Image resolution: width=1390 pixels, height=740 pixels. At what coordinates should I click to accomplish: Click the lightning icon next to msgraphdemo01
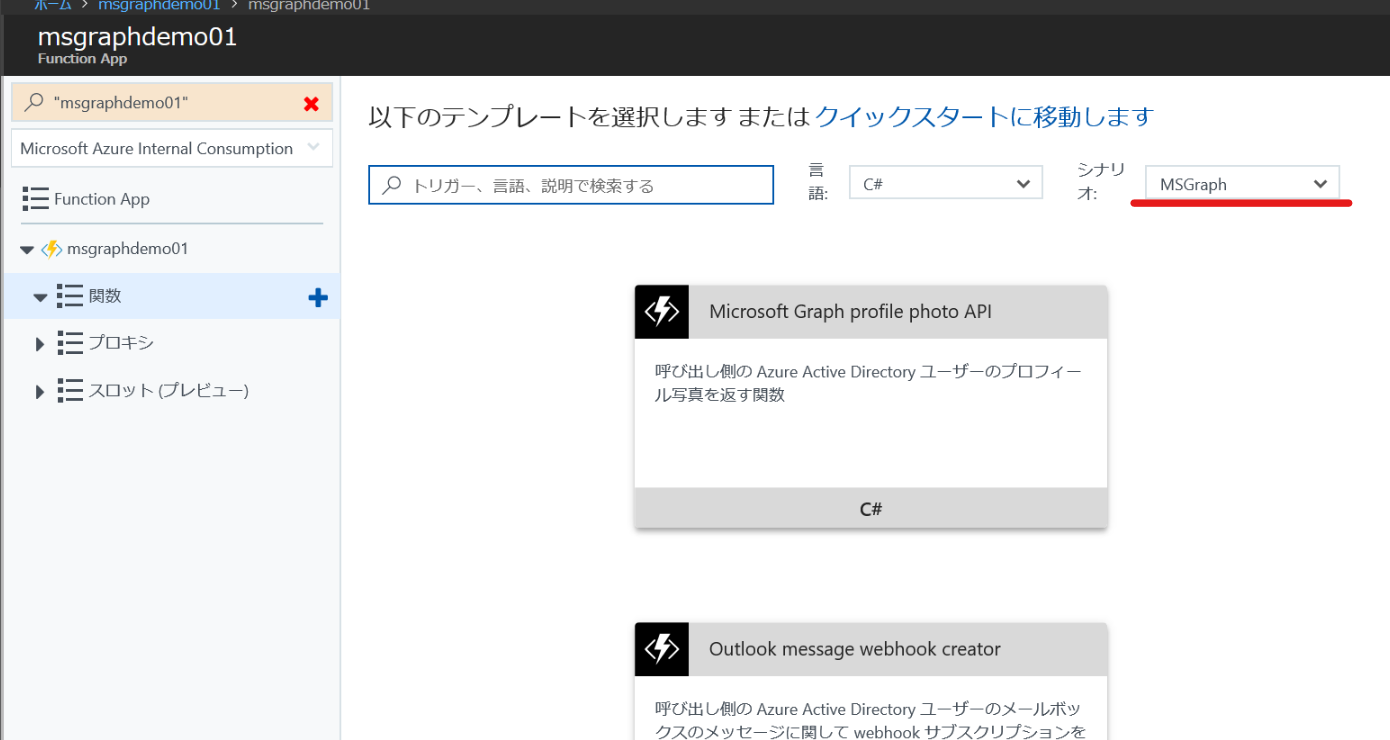coord(51,249)
